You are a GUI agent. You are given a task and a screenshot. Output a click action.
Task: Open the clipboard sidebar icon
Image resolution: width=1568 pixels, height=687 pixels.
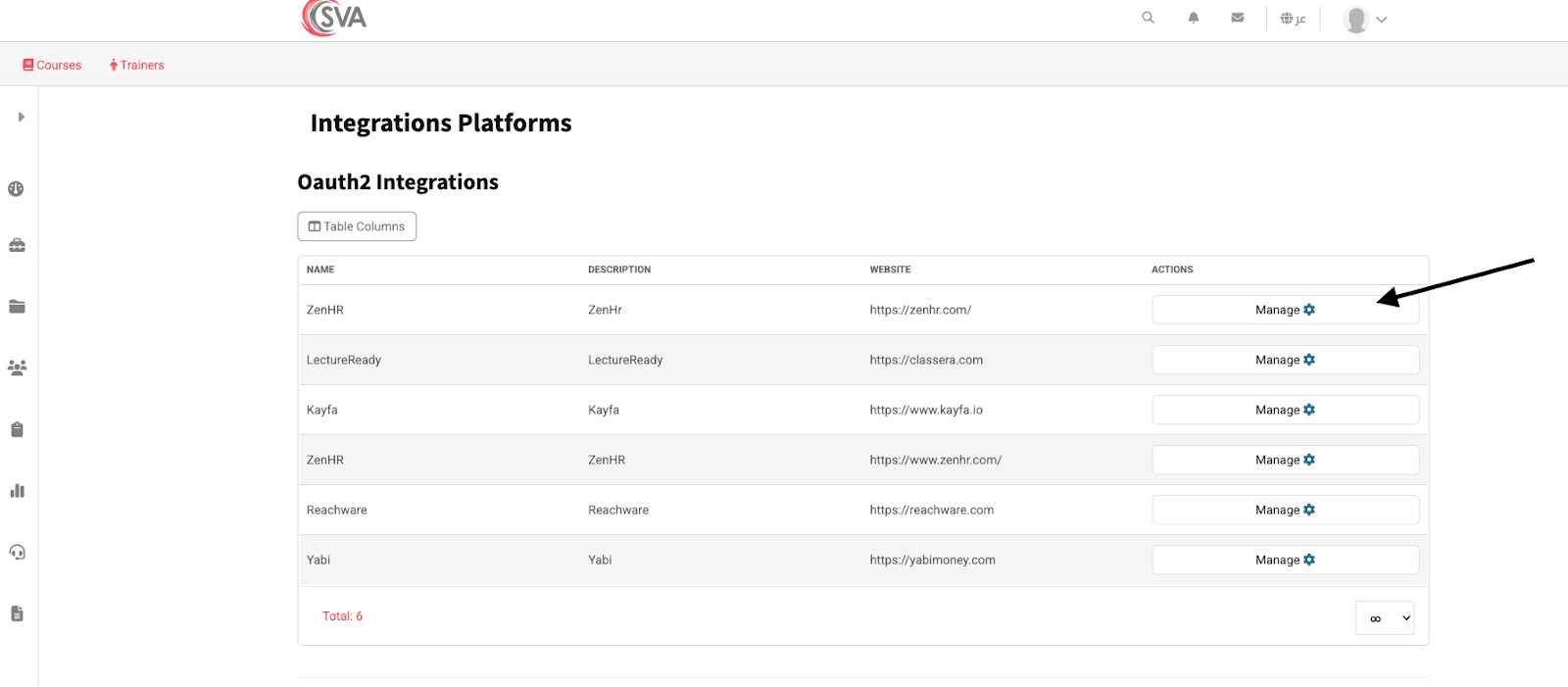click(x=17, y=429)
